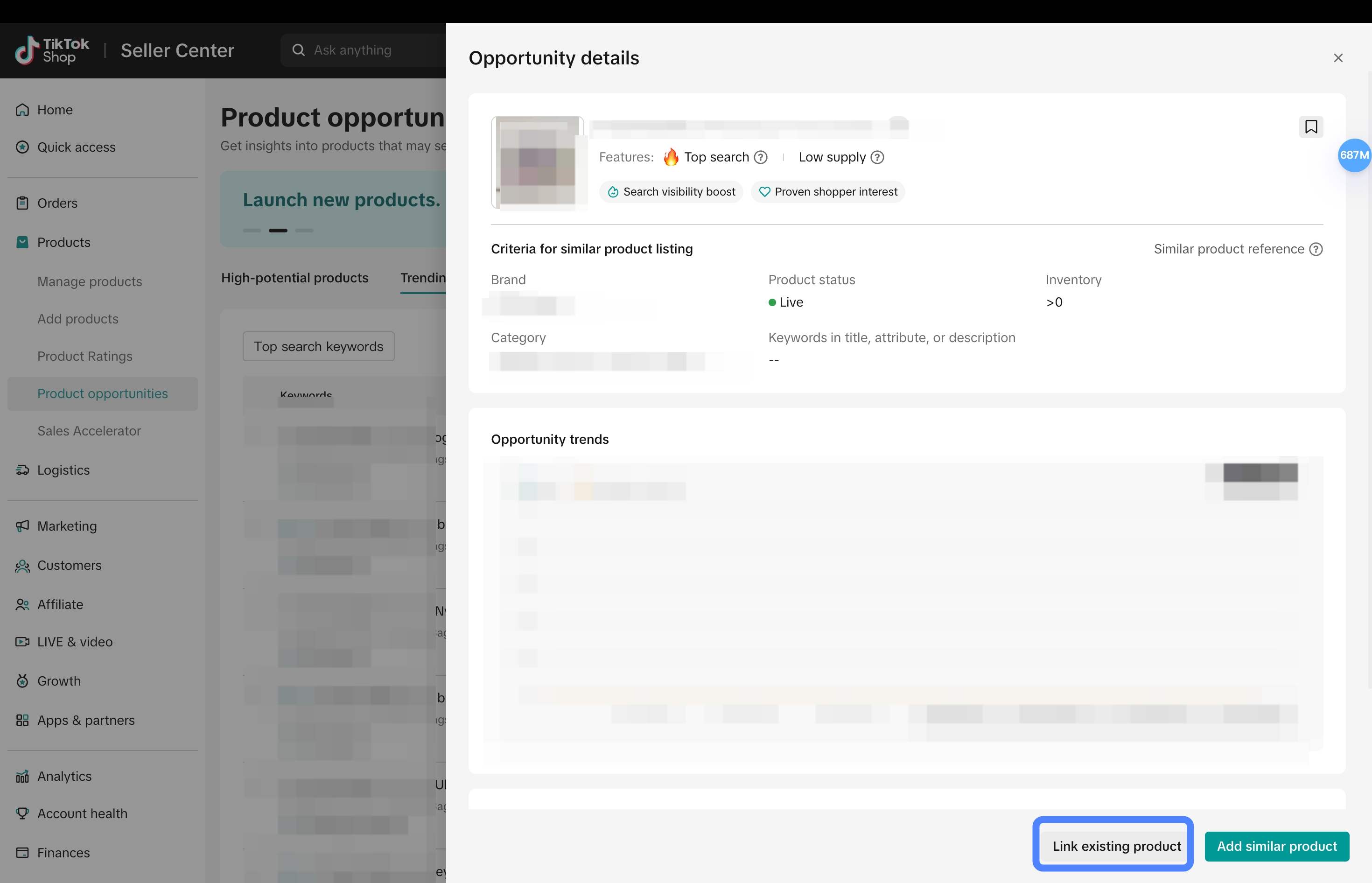1372x883 pixels.
Task: Select the third banner carousel indicator
Action: [304, 231]
